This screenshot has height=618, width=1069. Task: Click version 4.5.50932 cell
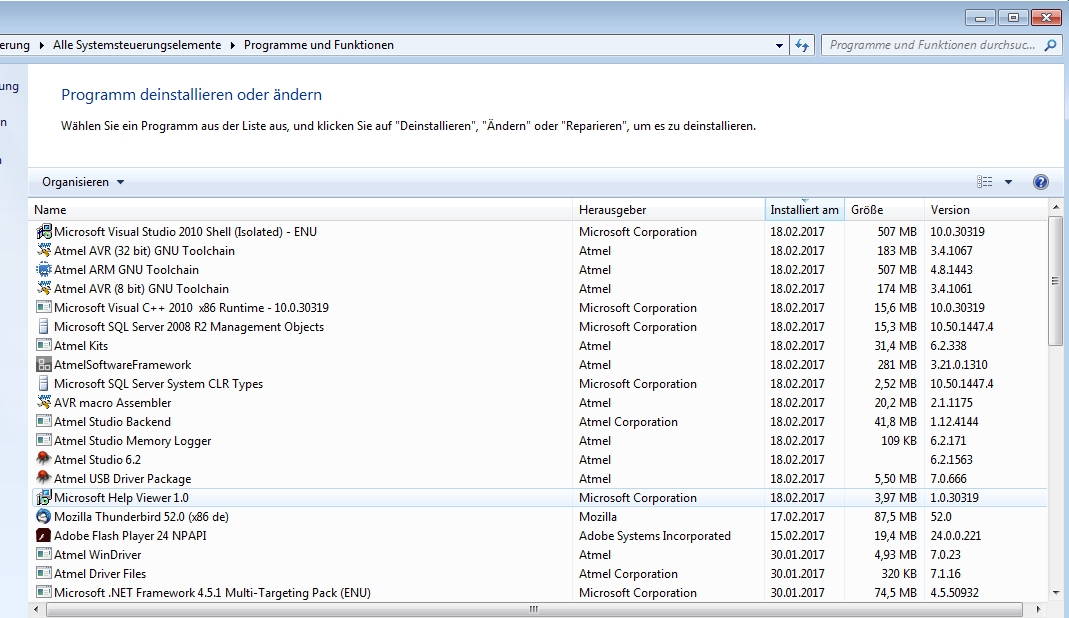pos(954,593)
